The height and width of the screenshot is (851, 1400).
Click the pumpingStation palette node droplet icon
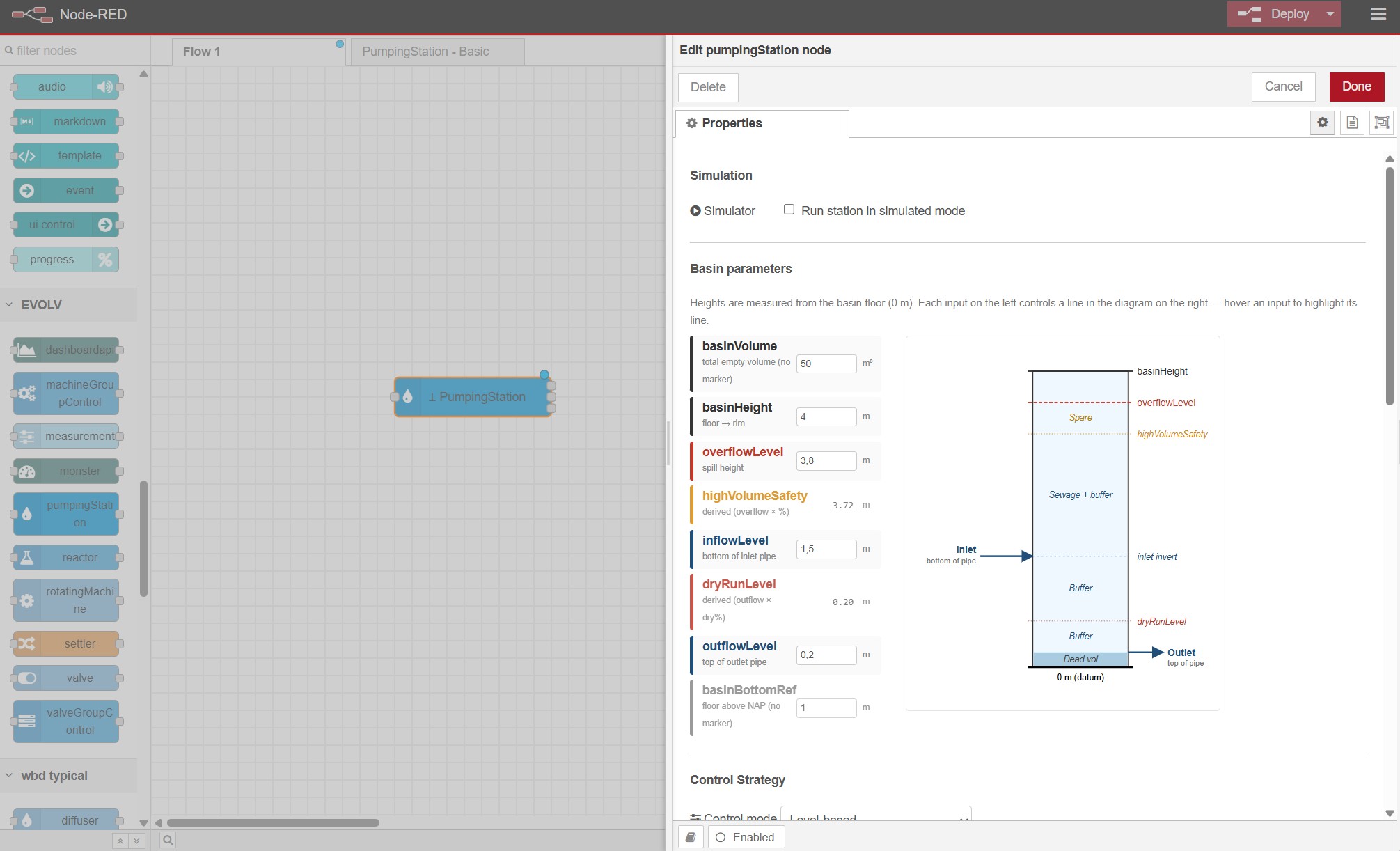point(26,514)
